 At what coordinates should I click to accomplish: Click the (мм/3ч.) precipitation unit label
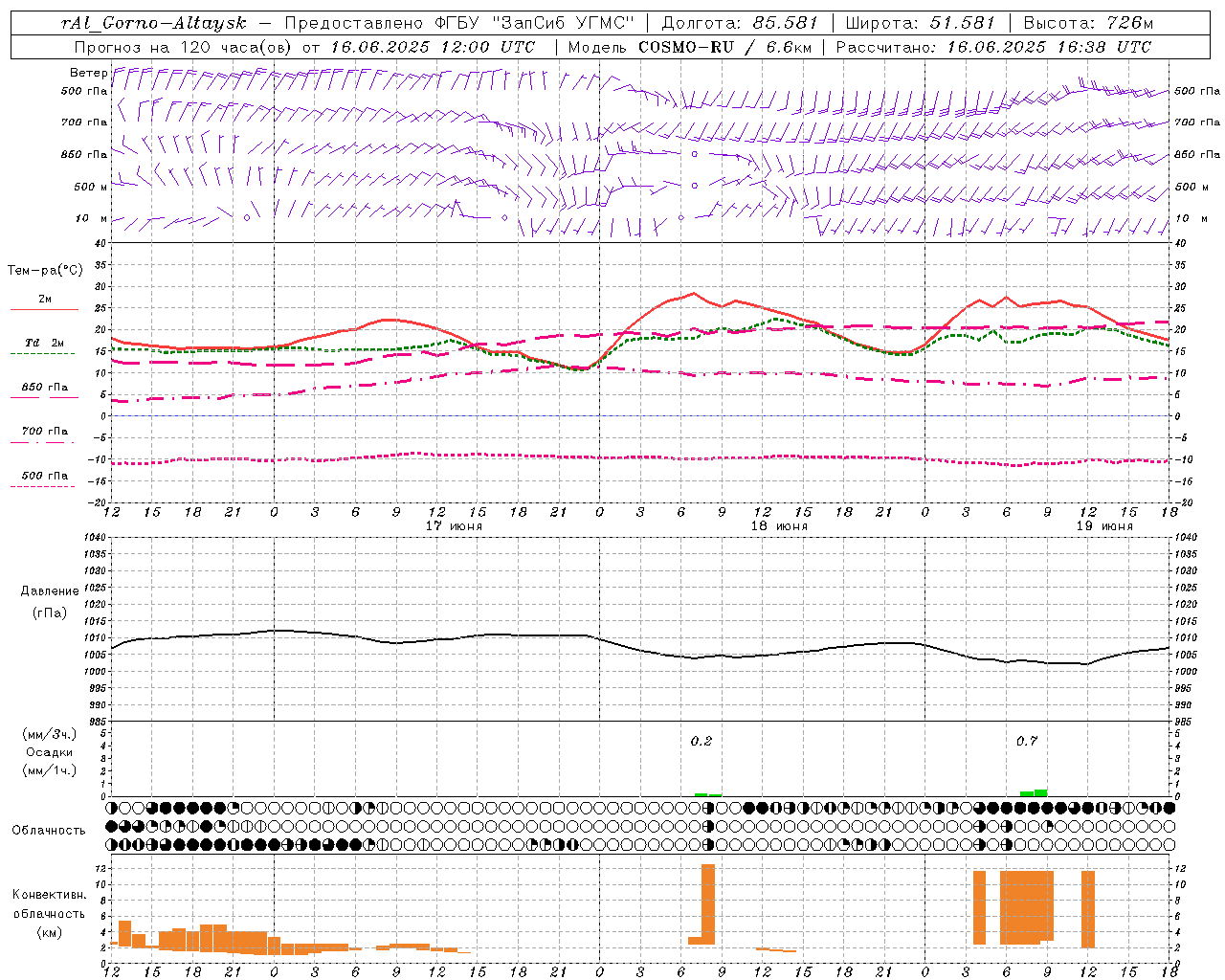point(50,734)
